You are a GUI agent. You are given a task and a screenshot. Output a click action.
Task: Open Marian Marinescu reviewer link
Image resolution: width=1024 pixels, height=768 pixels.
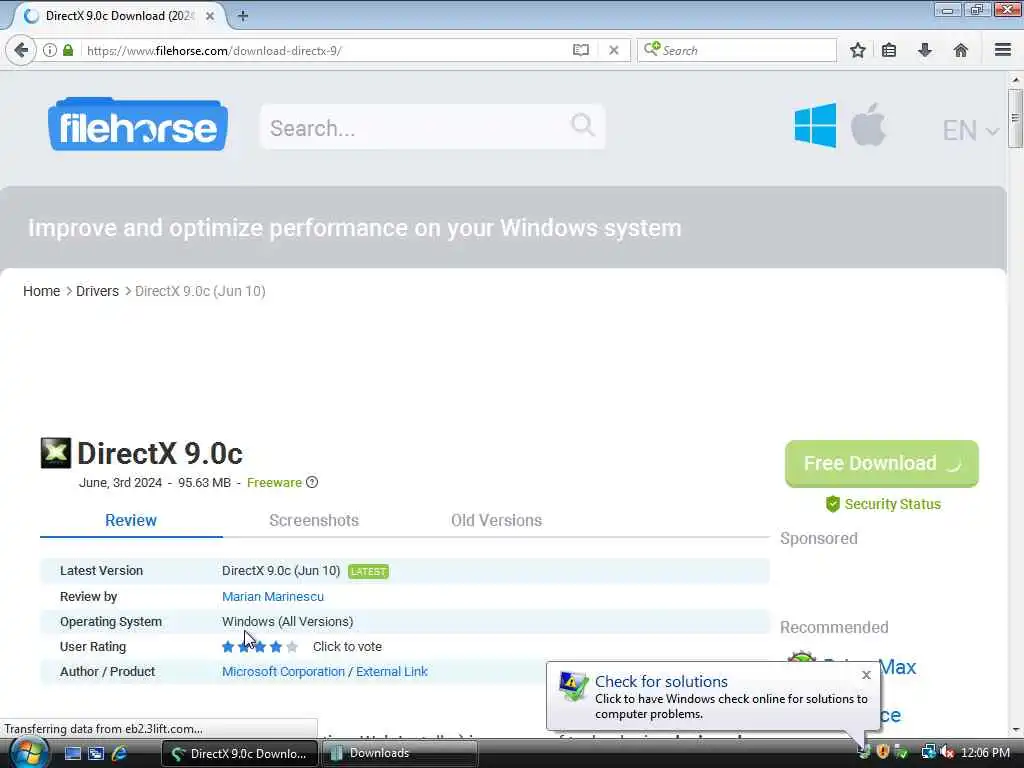[272, 596]
